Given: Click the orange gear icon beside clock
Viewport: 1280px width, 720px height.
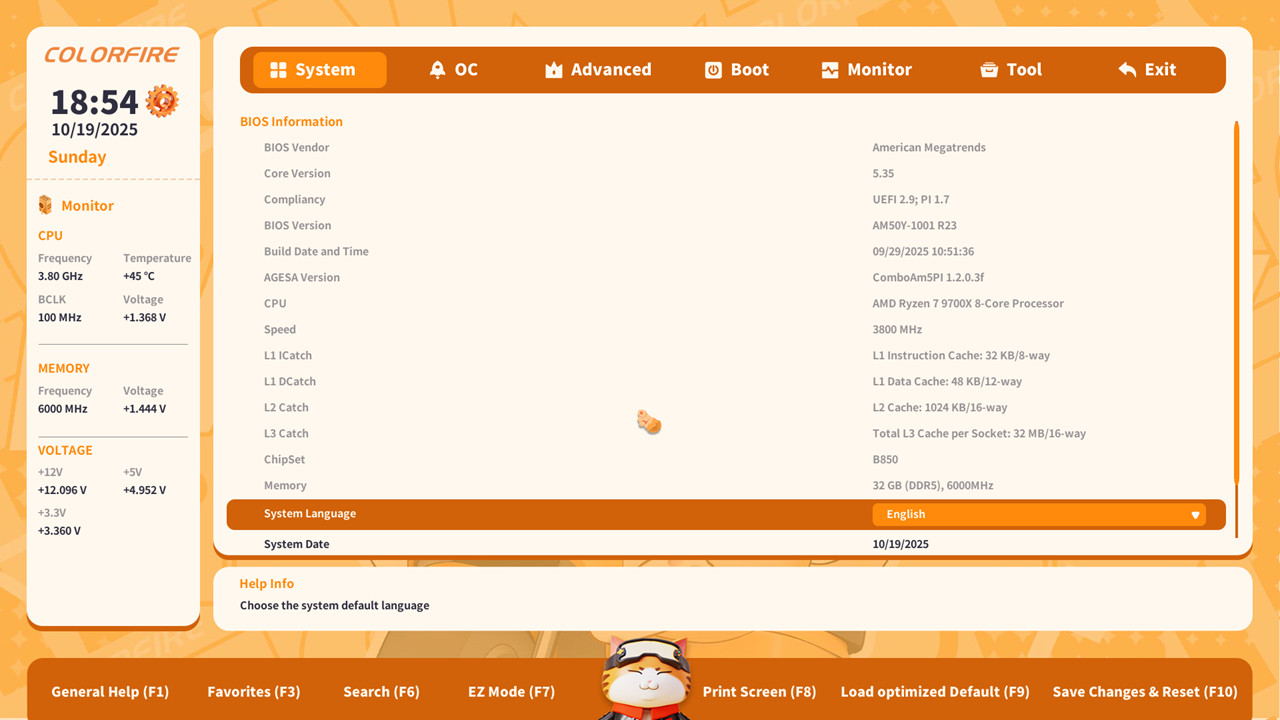Looking at the screenshot, I should (x=162, y=101).
